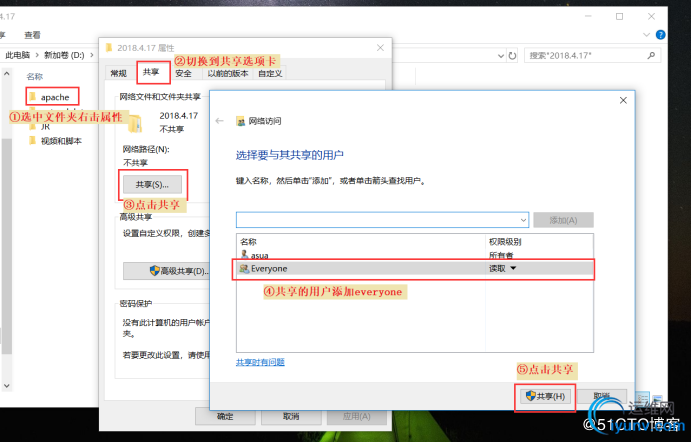Viewport: 691px width, 442px height.
Task: Close the 网络访问 dialog
Action: coord(623,100)
